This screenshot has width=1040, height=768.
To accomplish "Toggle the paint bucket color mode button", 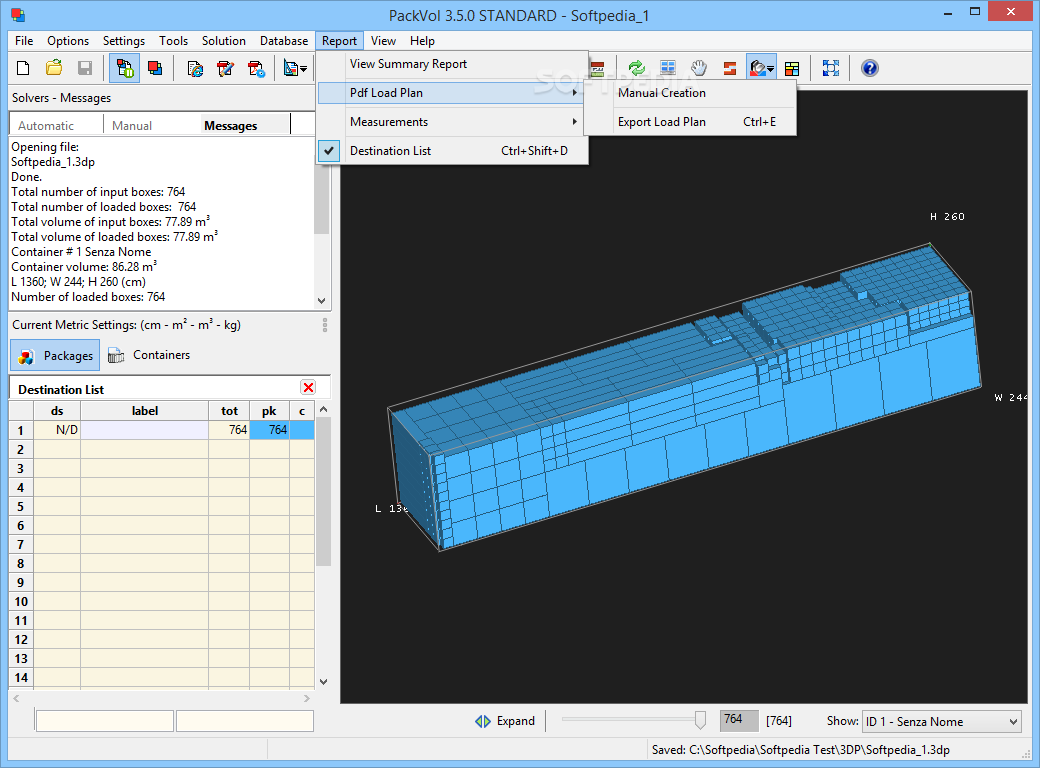I will click(x=759, y=68).
